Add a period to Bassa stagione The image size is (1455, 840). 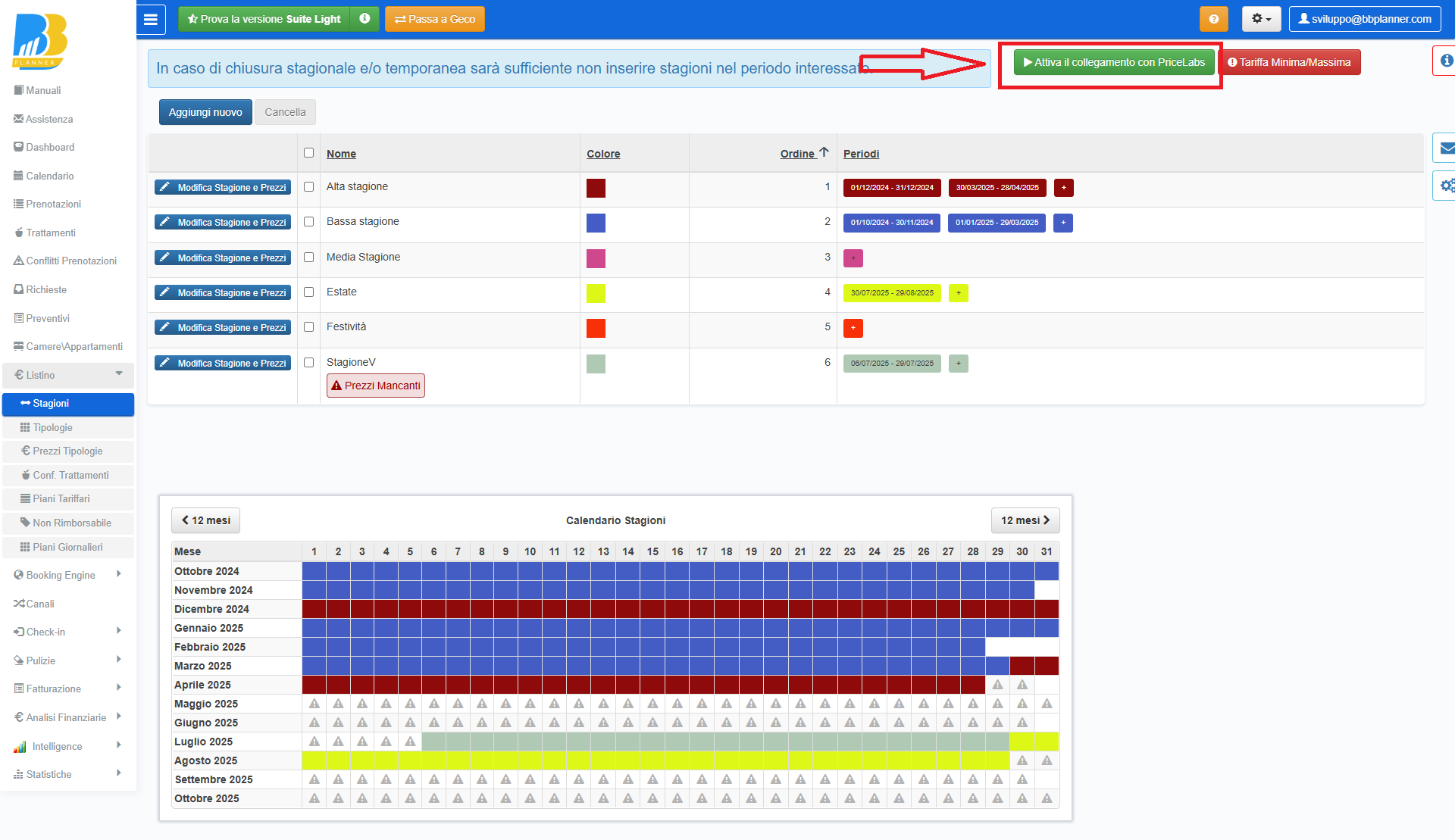[x=1062, y=223]
